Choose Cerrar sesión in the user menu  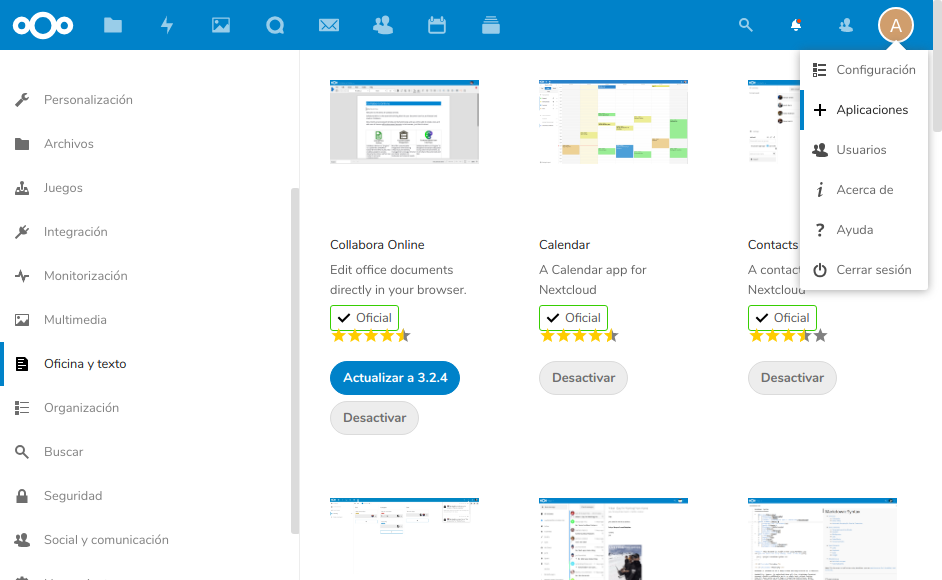(873, 270)
